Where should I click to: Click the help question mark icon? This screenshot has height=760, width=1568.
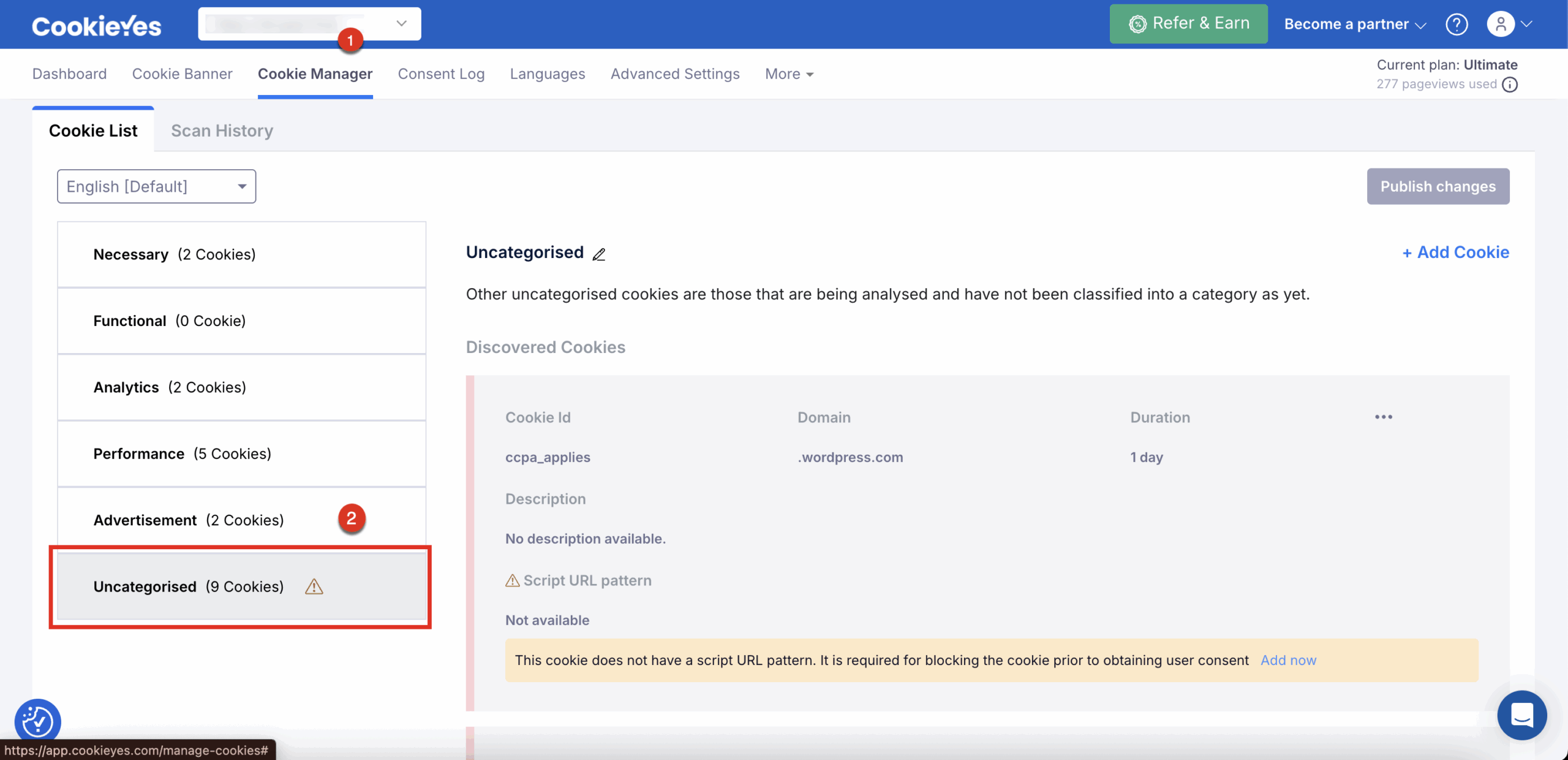tap(1457, 25)
